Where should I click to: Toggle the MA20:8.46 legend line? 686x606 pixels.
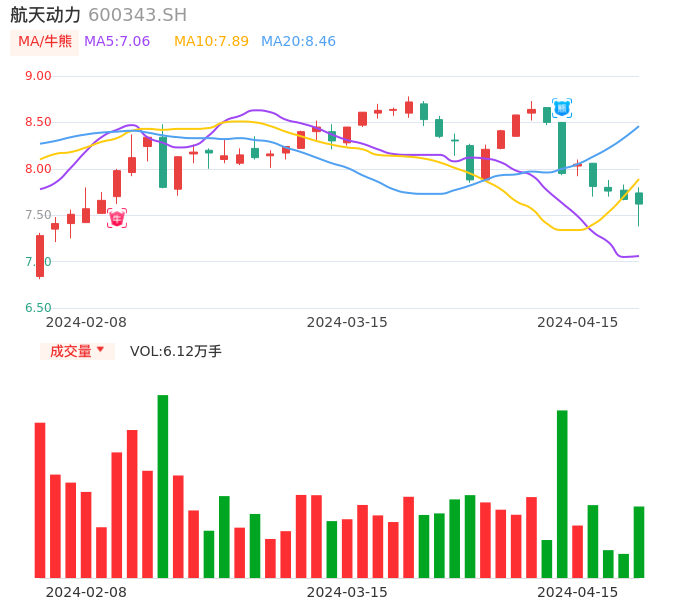coord(298,42)
